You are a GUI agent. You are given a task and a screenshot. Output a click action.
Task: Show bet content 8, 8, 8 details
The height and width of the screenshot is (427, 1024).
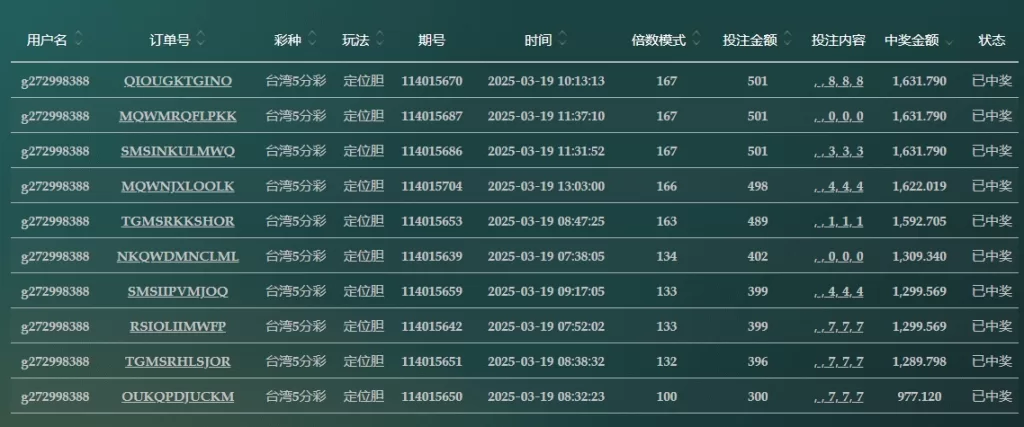tap(839, 82)
